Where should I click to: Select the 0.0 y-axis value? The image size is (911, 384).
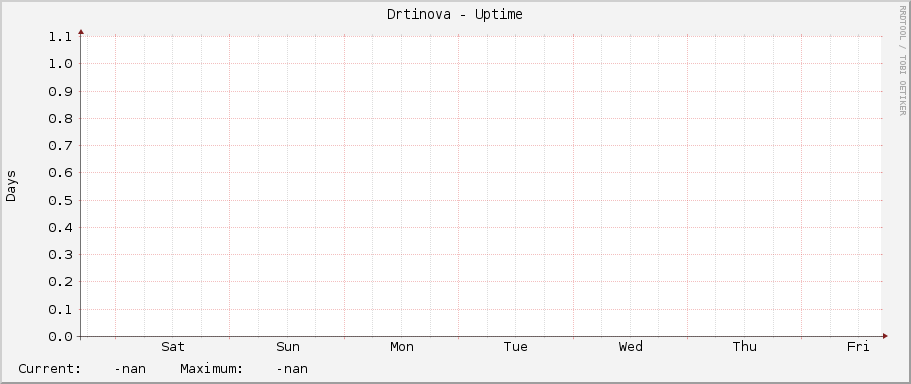coord(60,337)
